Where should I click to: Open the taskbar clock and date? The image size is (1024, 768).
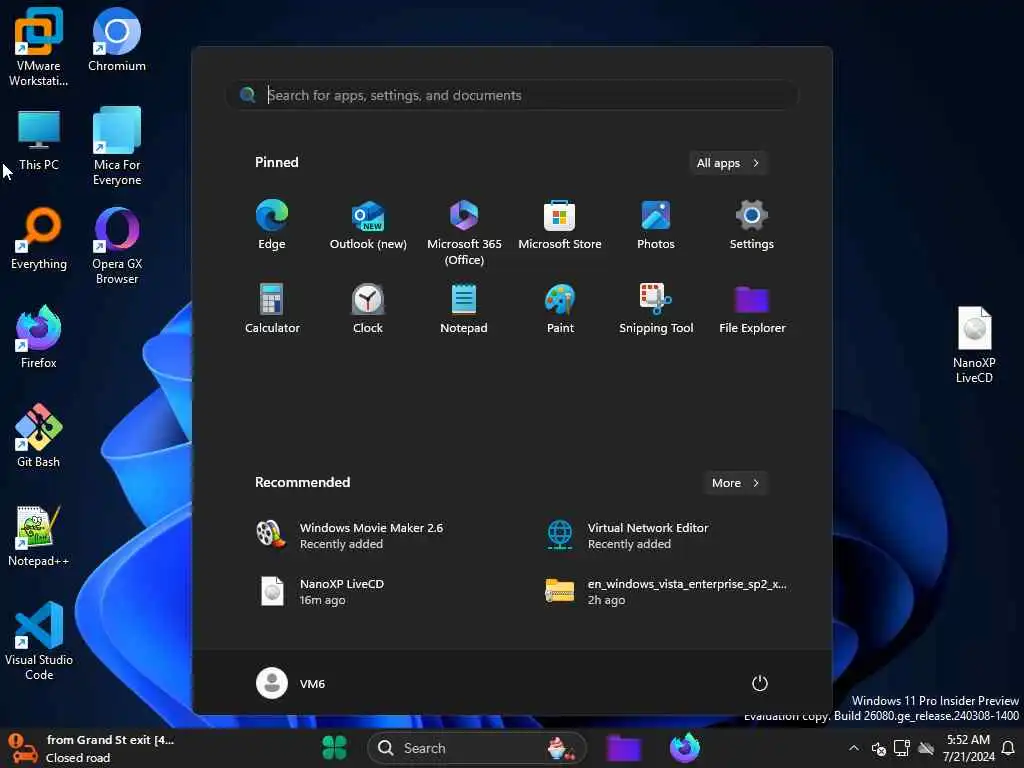coord(968,748)
